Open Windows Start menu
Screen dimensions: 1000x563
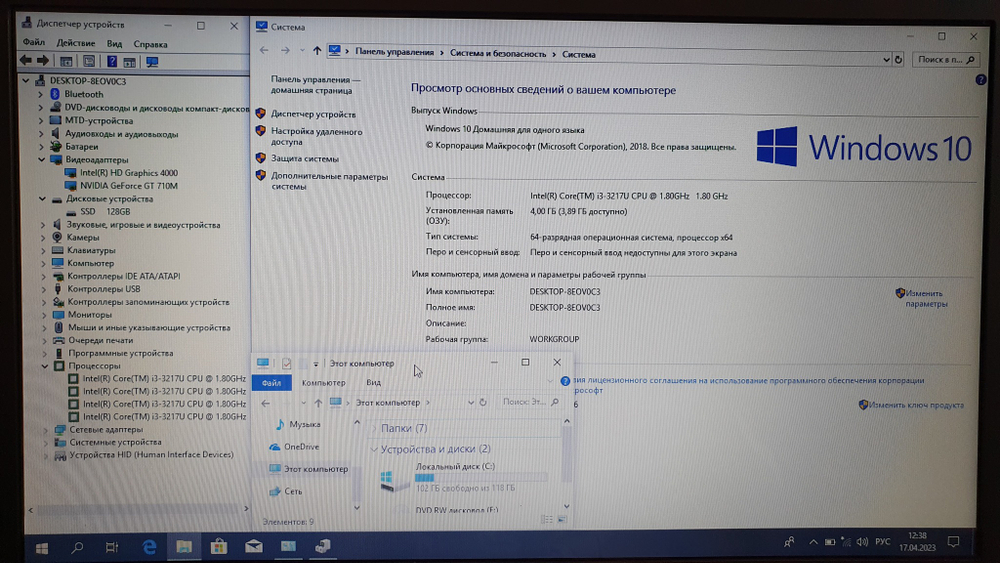[x=42, y=548]
